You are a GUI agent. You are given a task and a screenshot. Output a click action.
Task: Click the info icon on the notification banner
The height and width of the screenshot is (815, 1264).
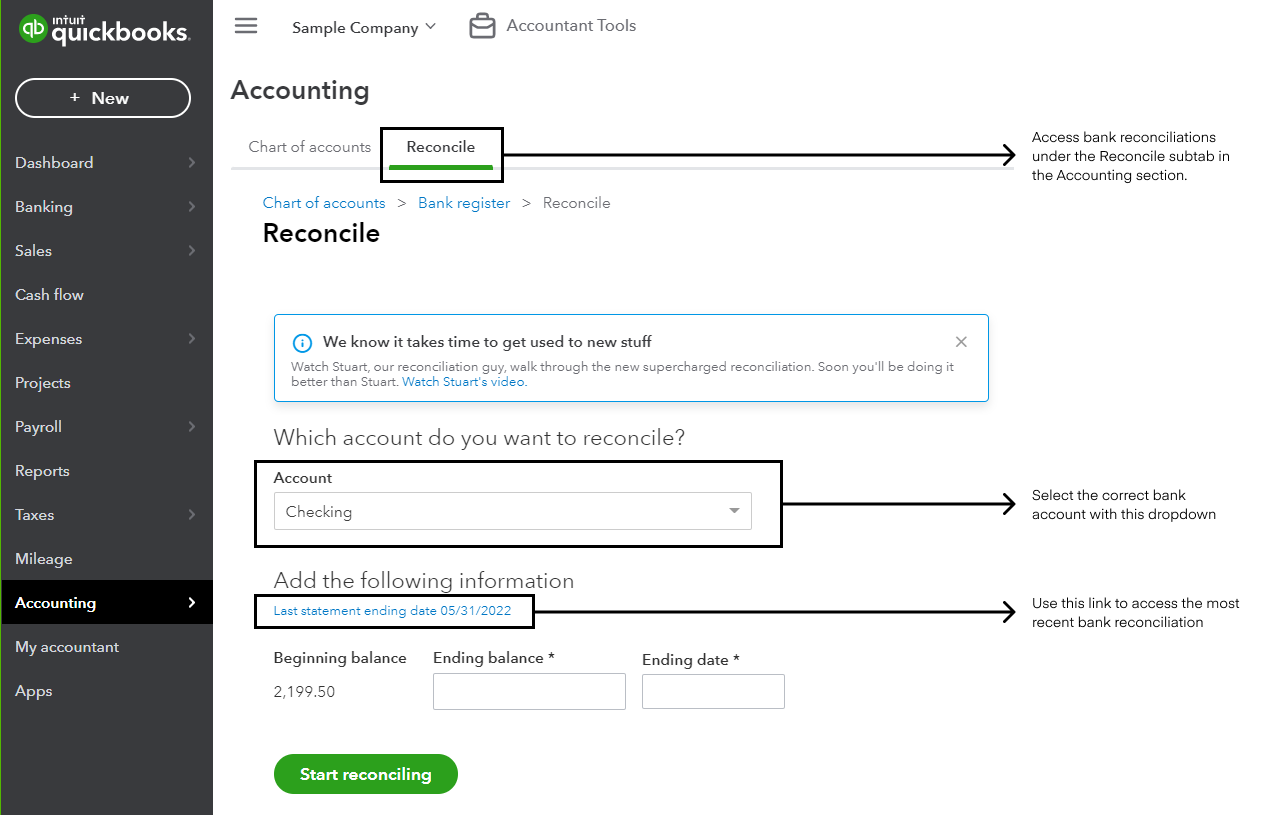pos(302,342)
